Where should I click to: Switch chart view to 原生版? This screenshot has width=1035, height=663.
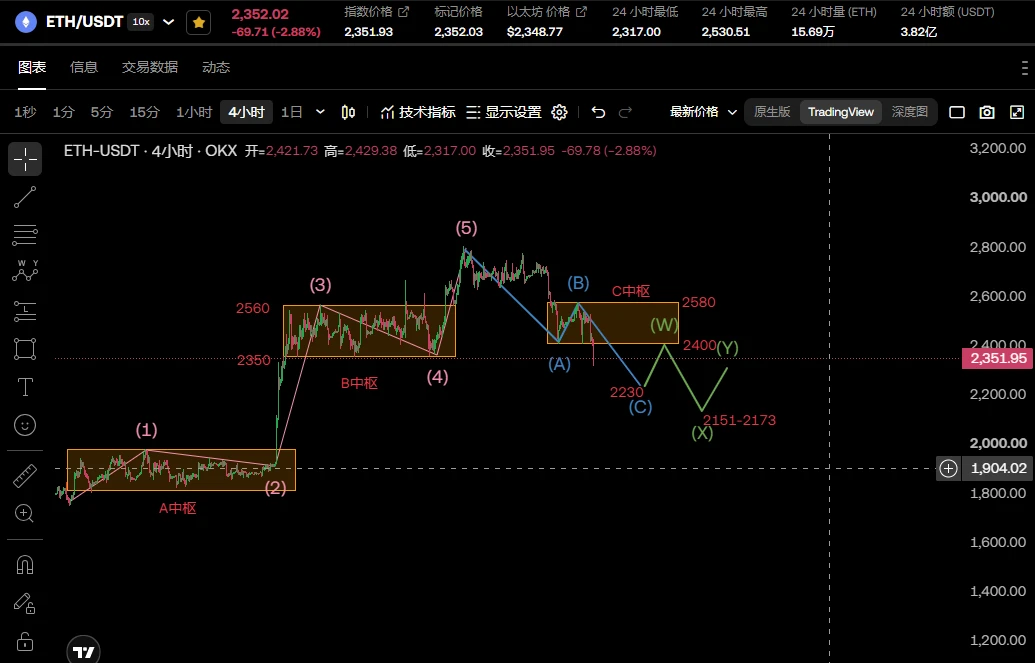click(x=772, y=112)
